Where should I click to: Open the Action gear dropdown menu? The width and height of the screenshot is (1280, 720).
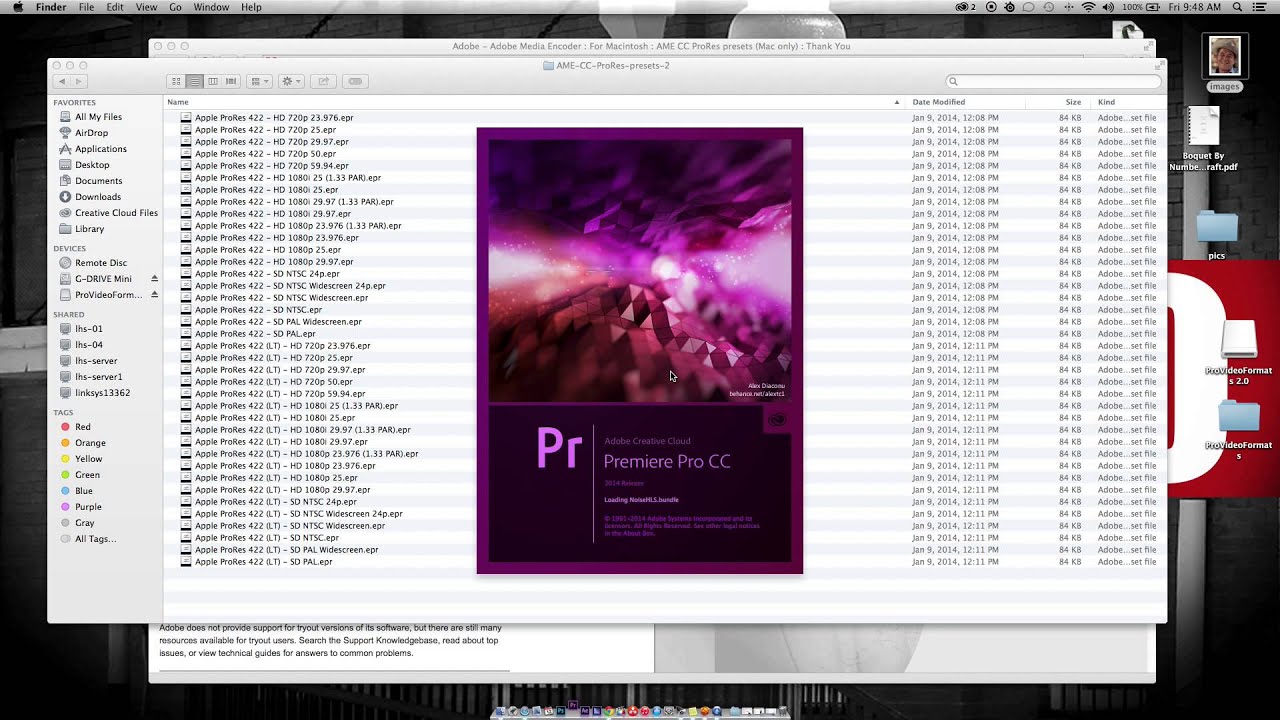pos(291,81)
